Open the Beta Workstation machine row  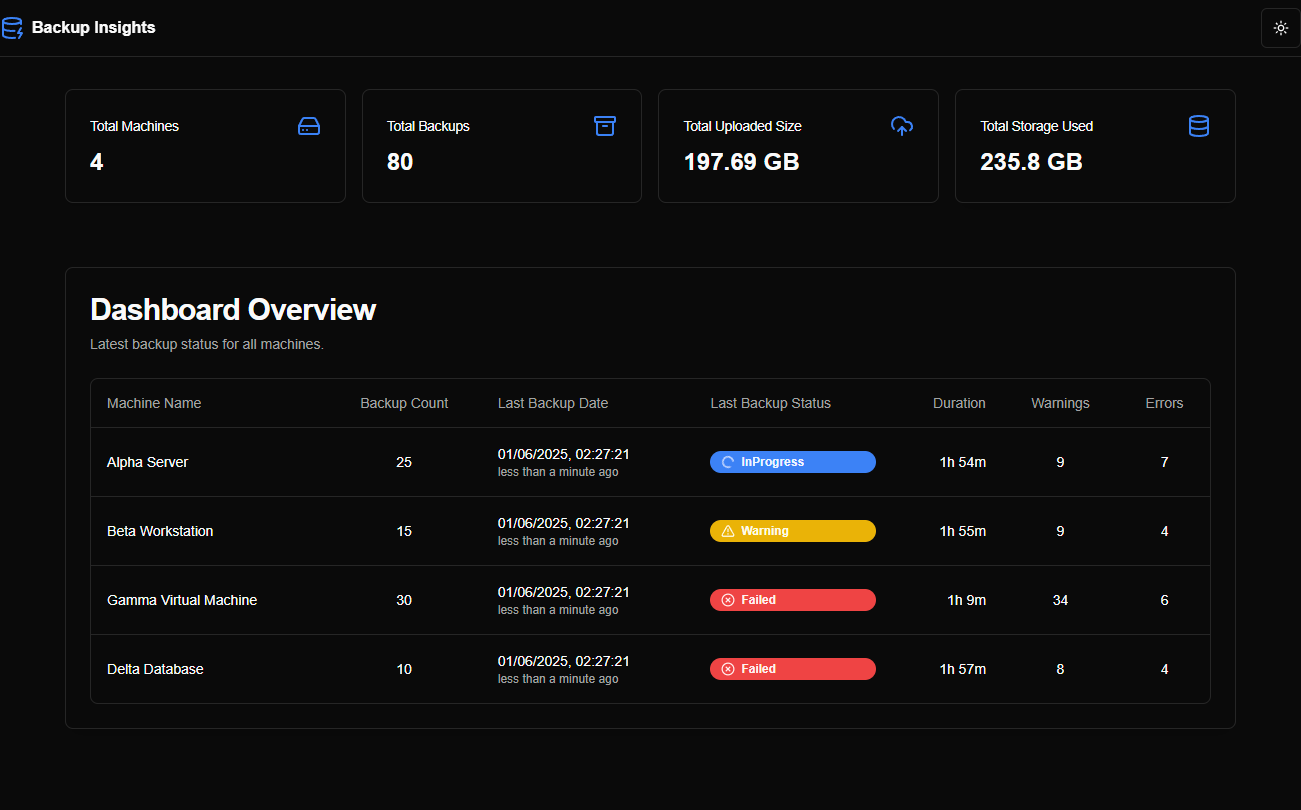coord(160,531)
